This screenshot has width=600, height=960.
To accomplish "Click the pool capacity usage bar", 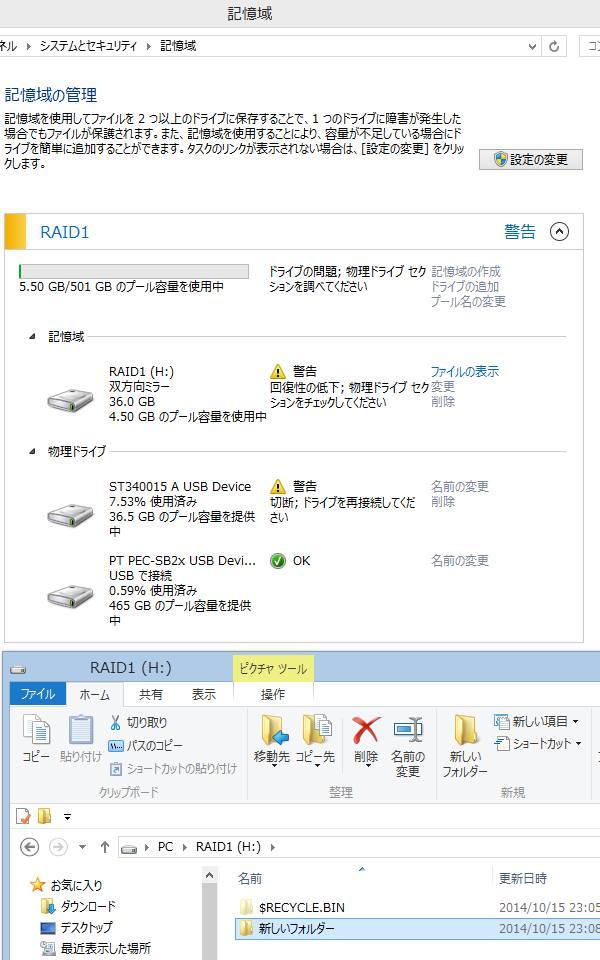I will coord(133,271).
